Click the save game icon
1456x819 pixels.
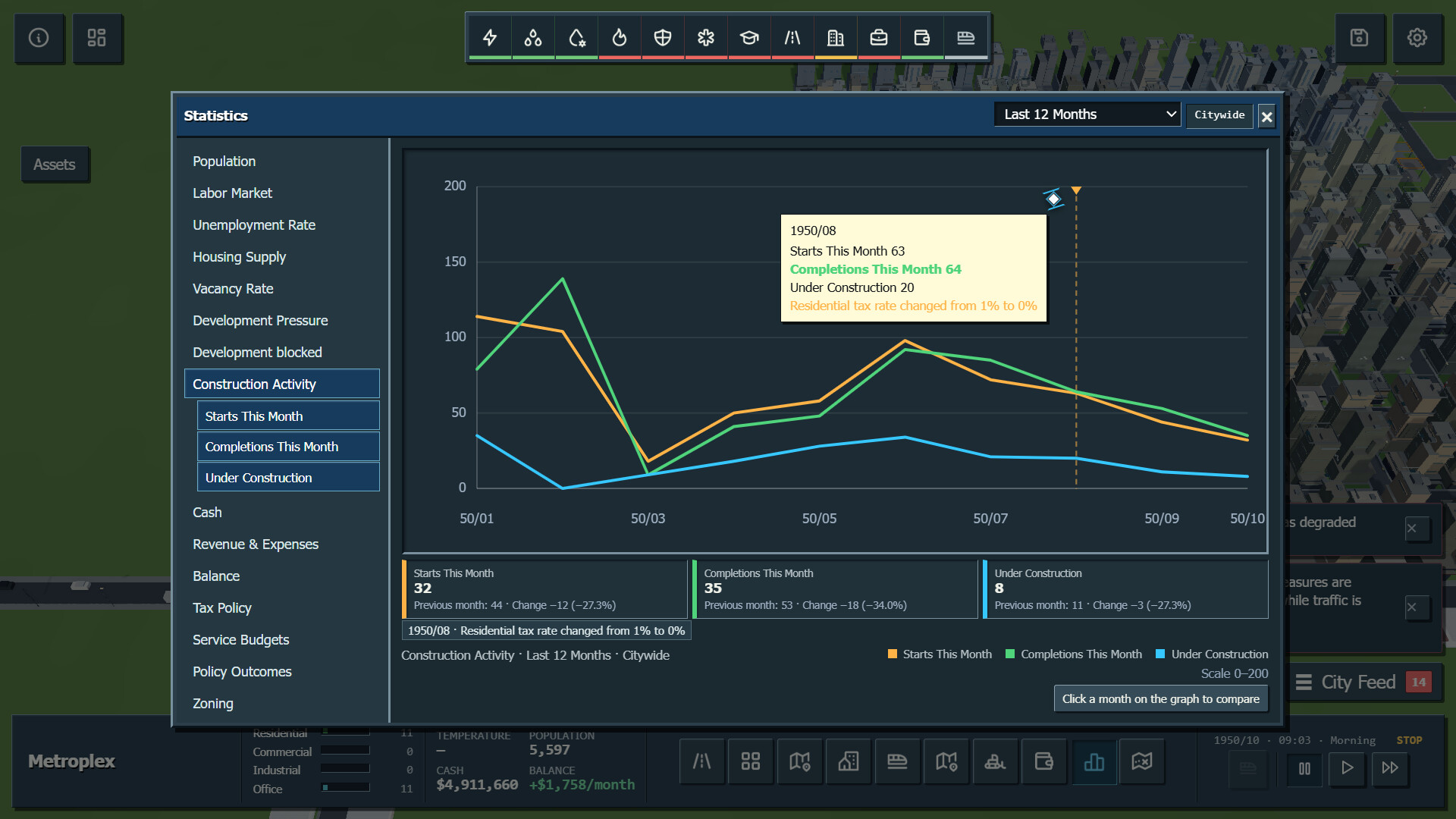[1359, 37]
